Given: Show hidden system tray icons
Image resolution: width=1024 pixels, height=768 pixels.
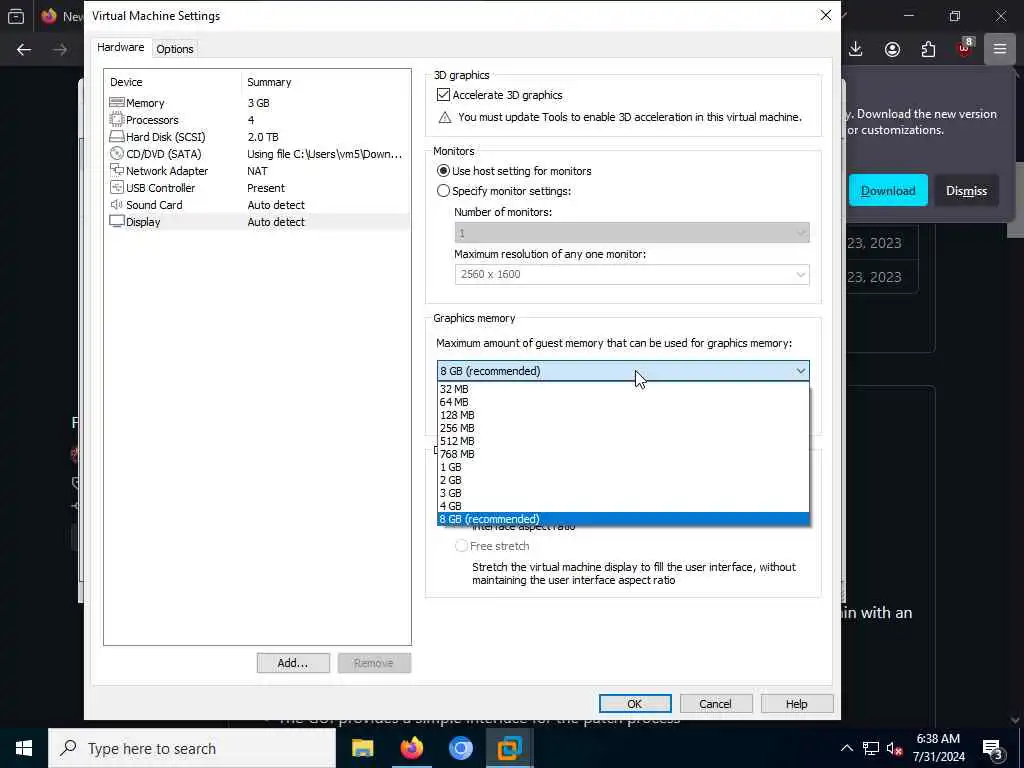Looking at the screenshot, I should 846,748.
